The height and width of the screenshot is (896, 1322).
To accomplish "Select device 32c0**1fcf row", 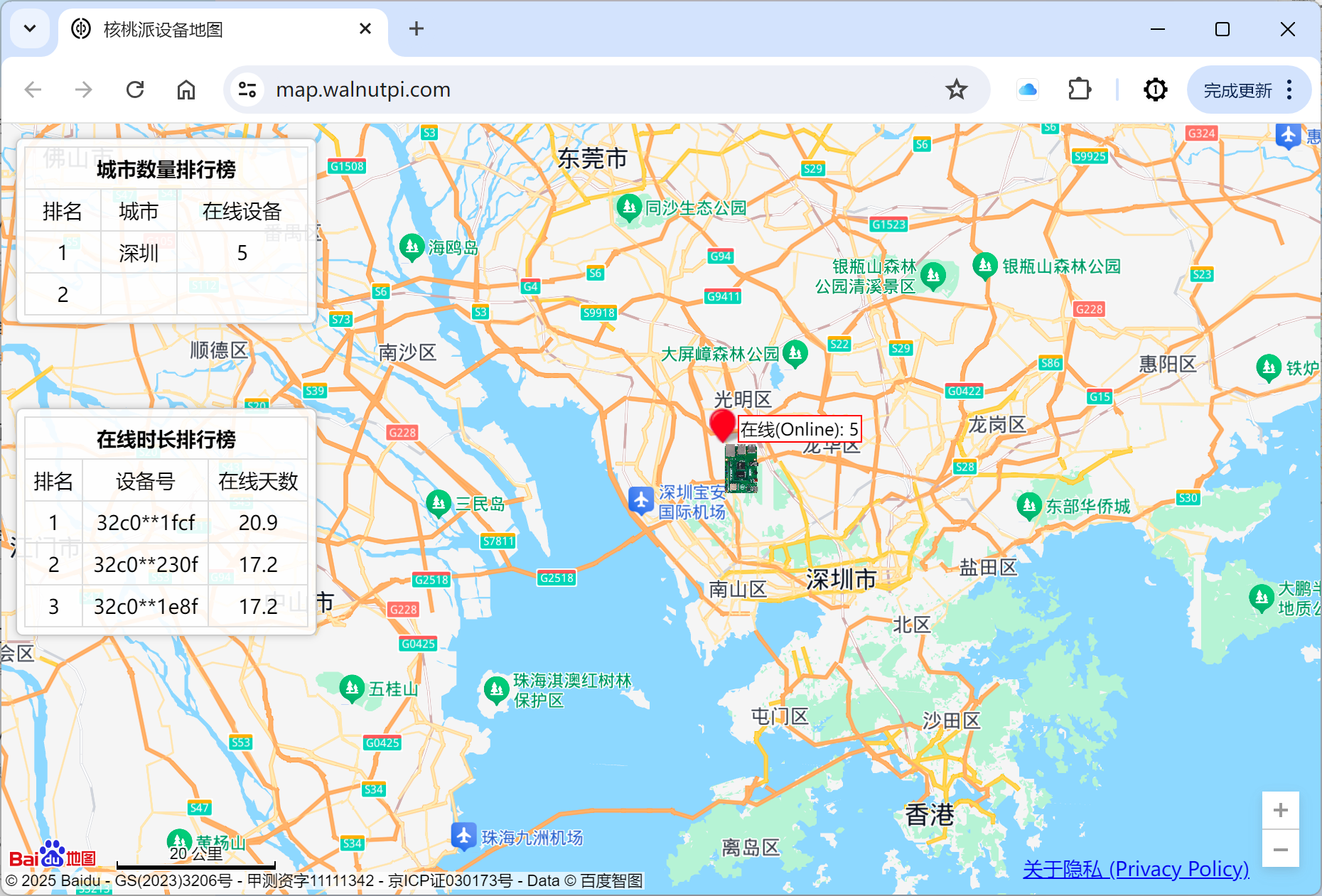I will [166, 522].
